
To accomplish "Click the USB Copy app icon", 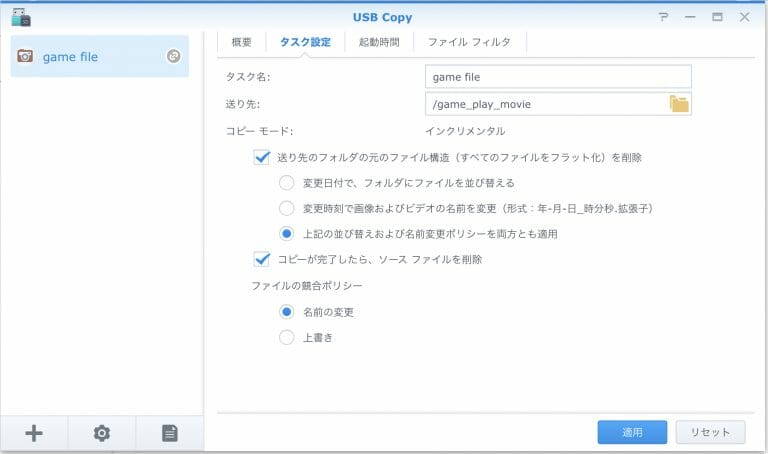I will [21, 17].
